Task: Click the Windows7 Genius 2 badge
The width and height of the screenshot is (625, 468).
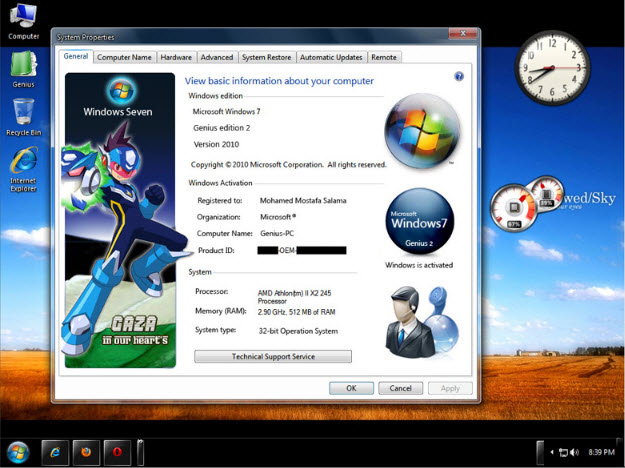Action: click(419, 221)
